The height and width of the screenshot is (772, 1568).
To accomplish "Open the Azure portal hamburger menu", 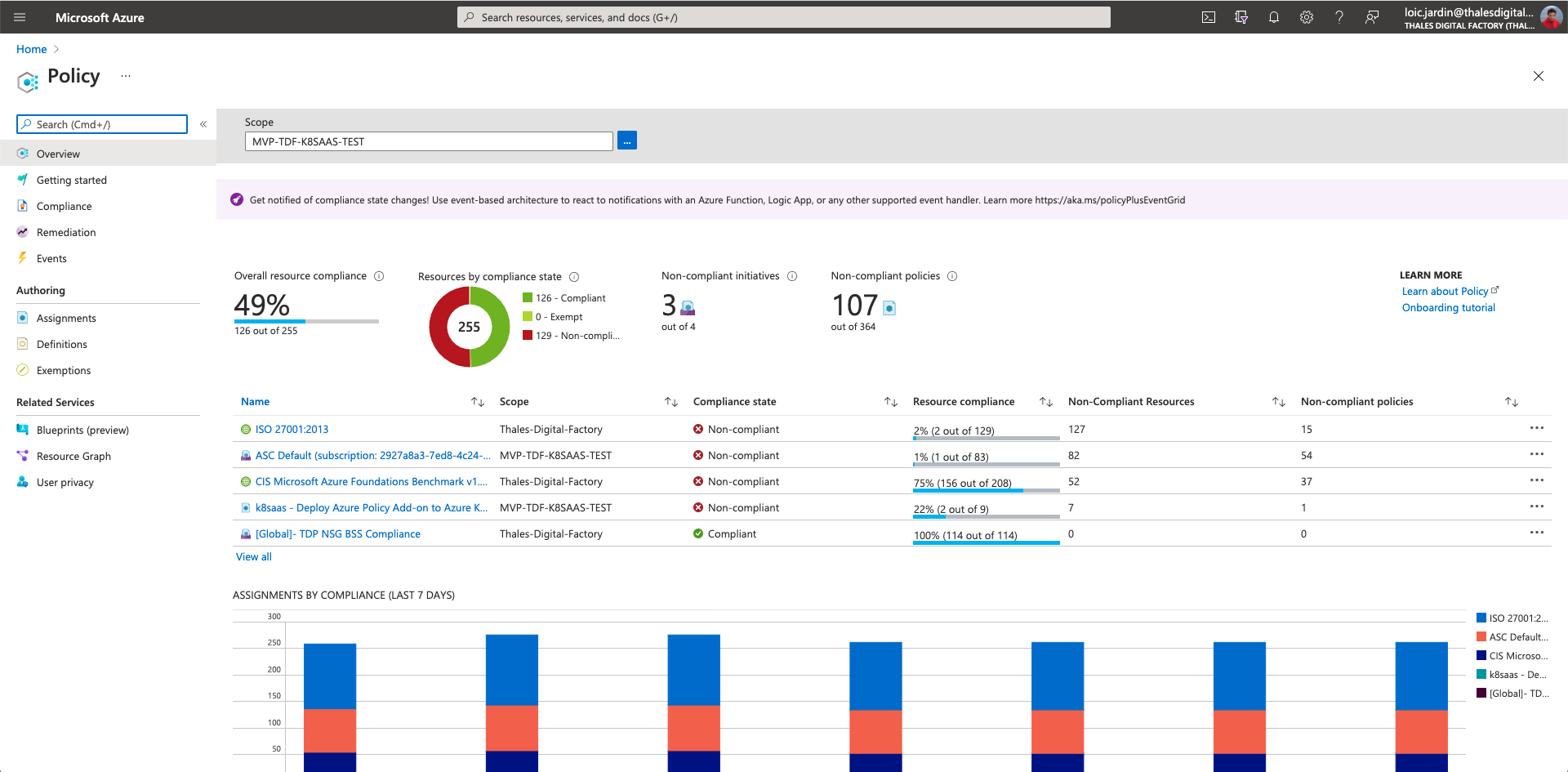I will [x=20, y=17].
